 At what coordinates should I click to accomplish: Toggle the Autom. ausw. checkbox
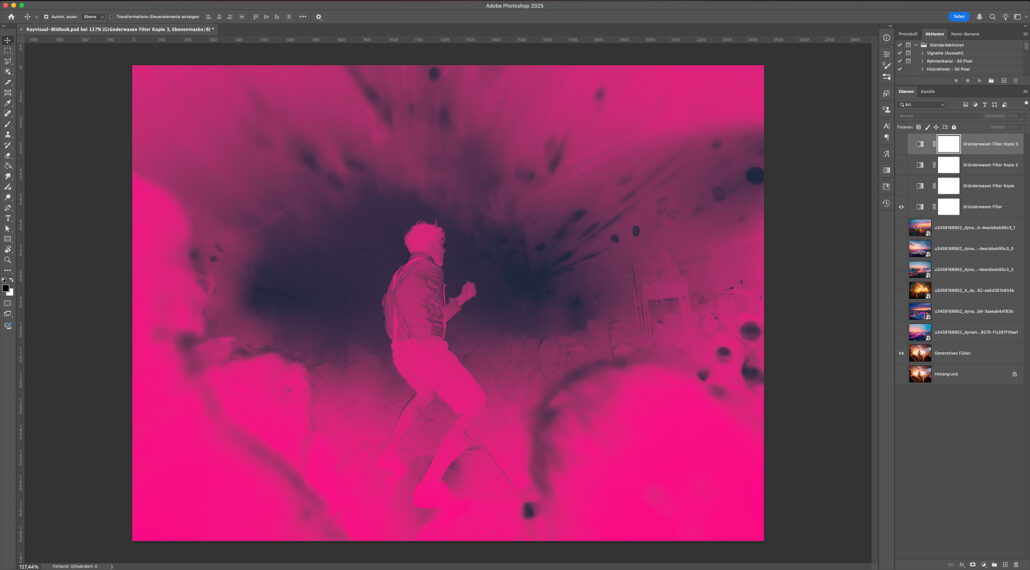(x=46, y=17)
